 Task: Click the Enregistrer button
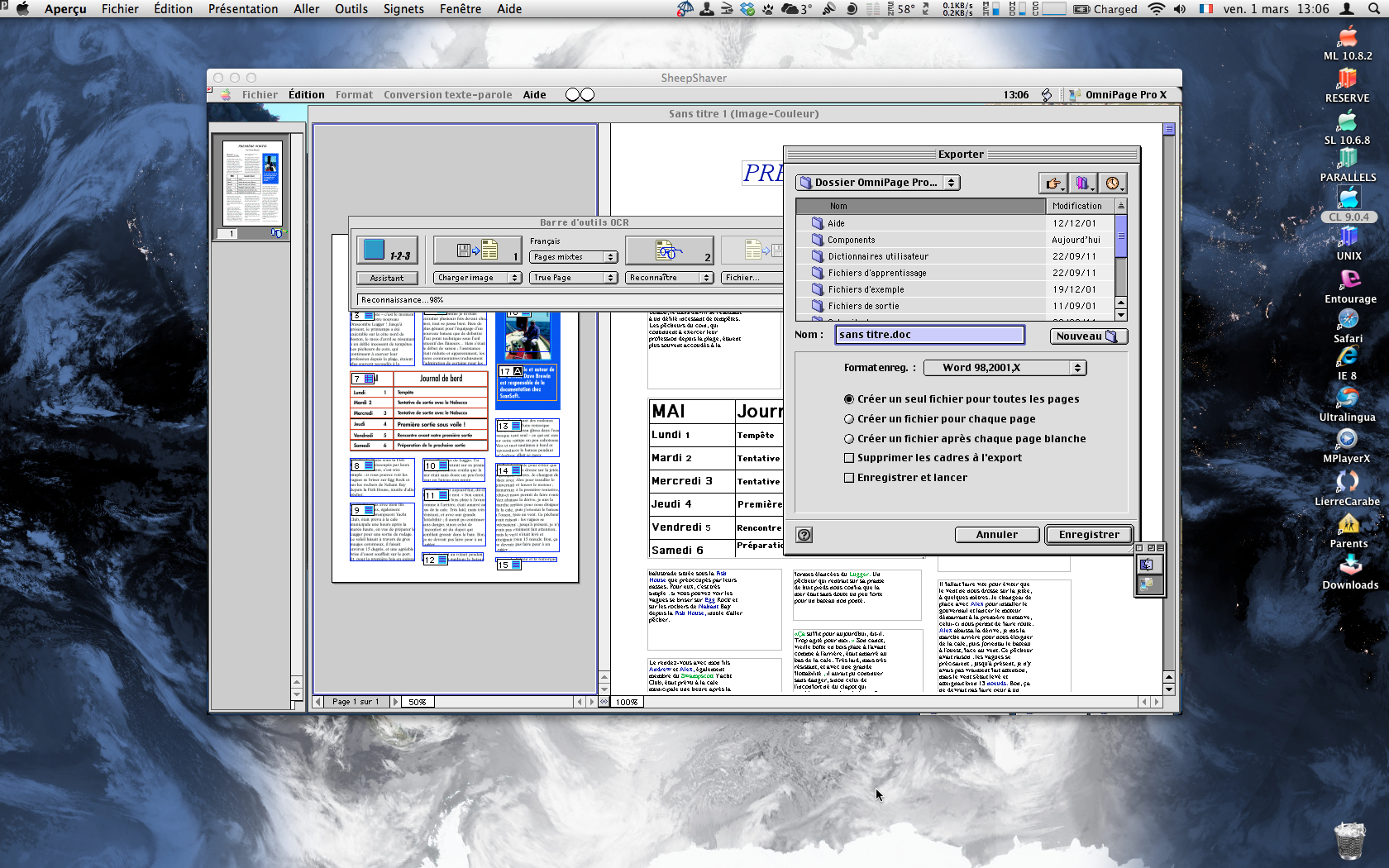point(1089,535)
